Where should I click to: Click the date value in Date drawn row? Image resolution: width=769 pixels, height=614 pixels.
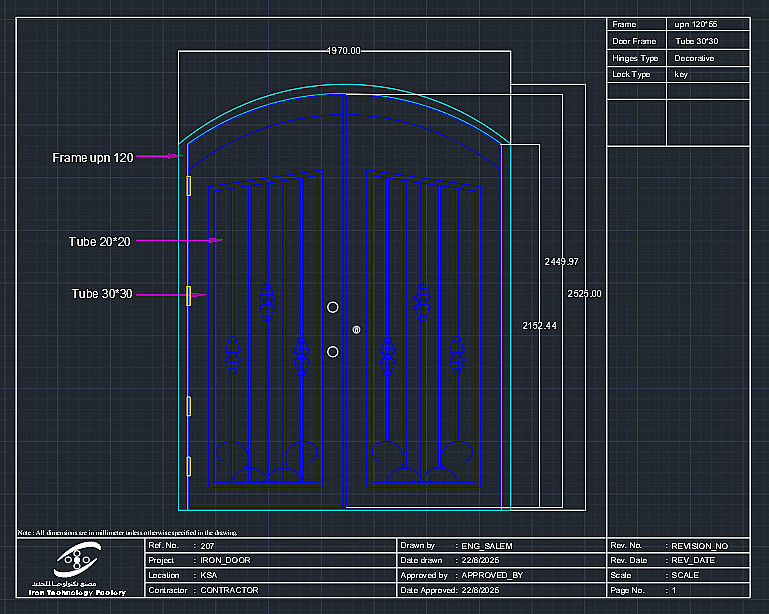pyautogui.click(x=480, y=560)
